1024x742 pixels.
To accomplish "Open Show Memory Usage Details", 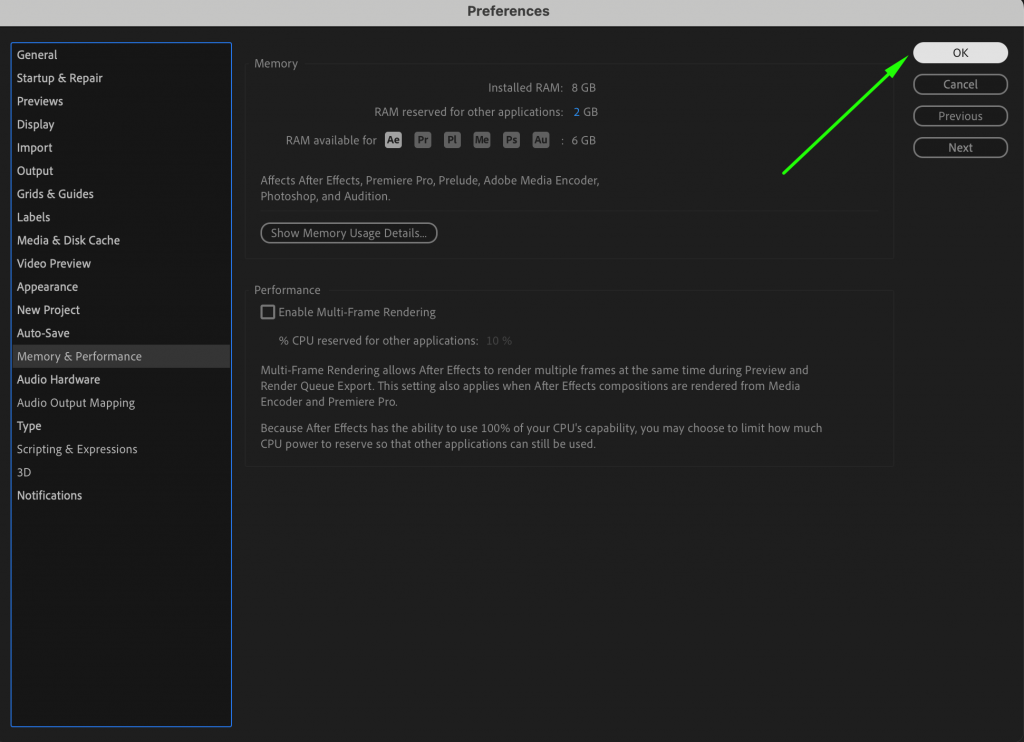I will (x=348, y=232).
